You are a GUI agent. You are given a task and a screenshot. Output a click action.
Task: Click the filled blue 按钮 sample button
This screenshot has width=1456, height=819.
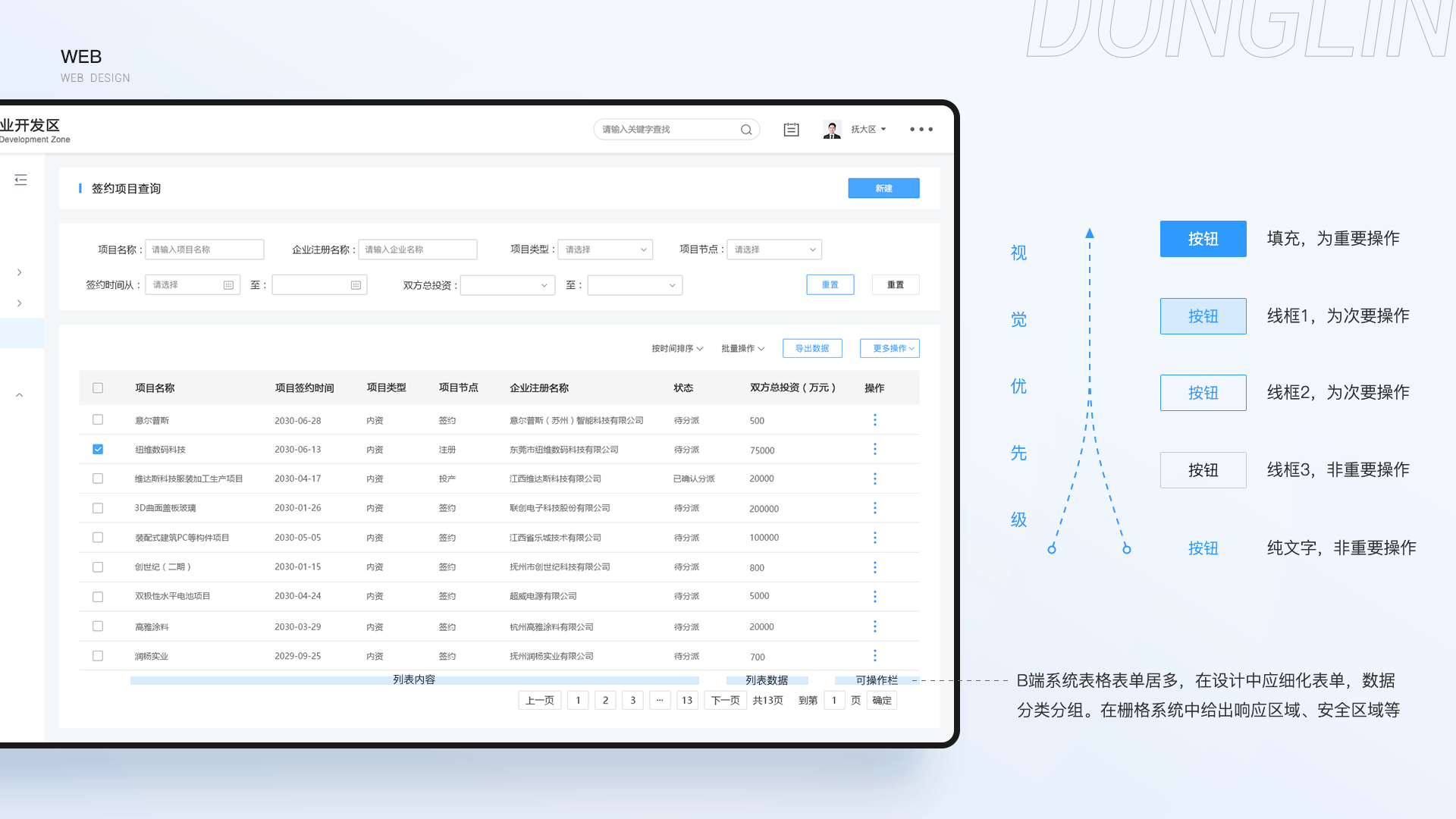click(x=1203, y=239)
